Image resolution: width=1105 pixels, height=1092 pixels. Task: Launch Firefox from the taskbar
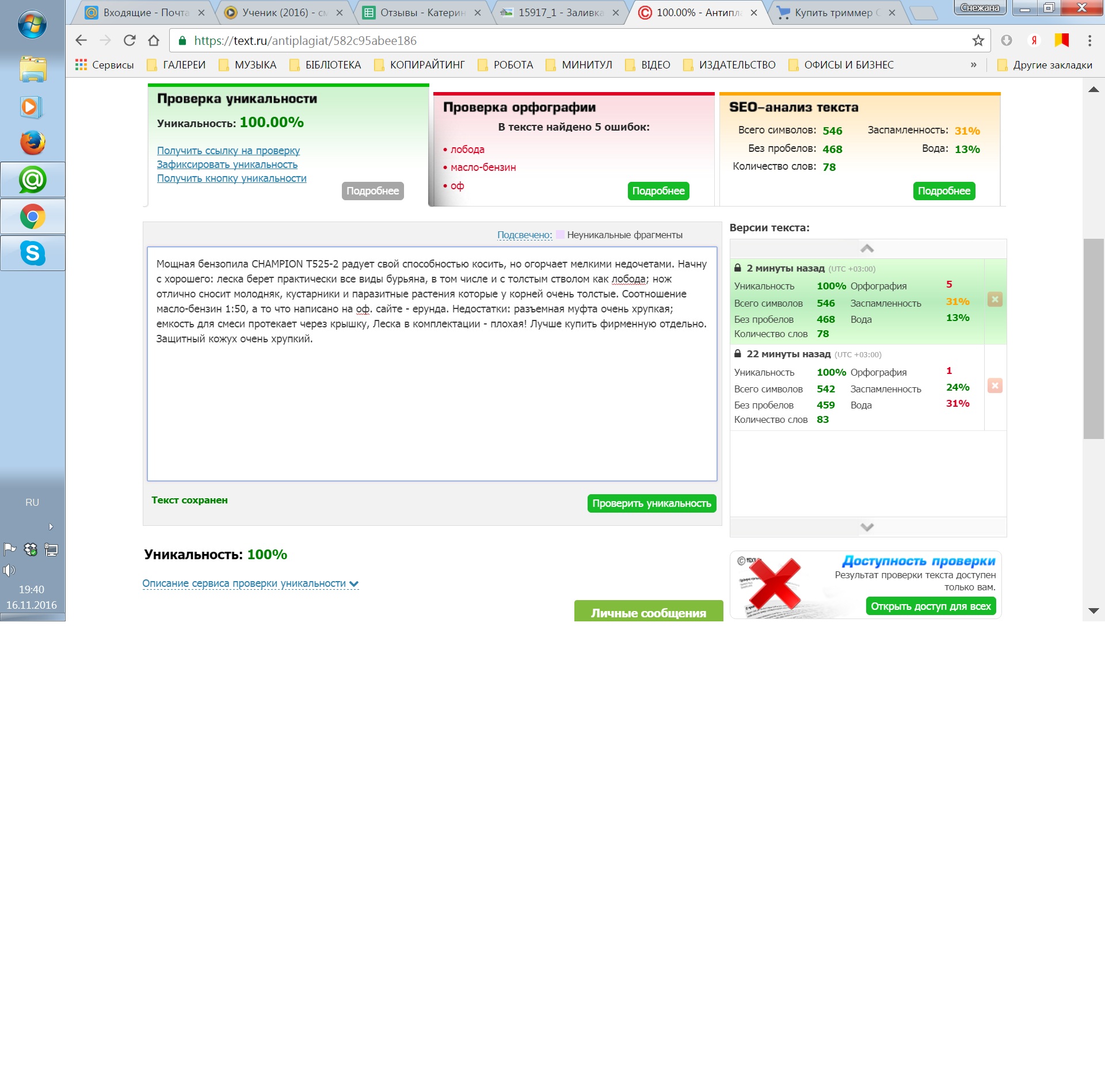[33, 143]
